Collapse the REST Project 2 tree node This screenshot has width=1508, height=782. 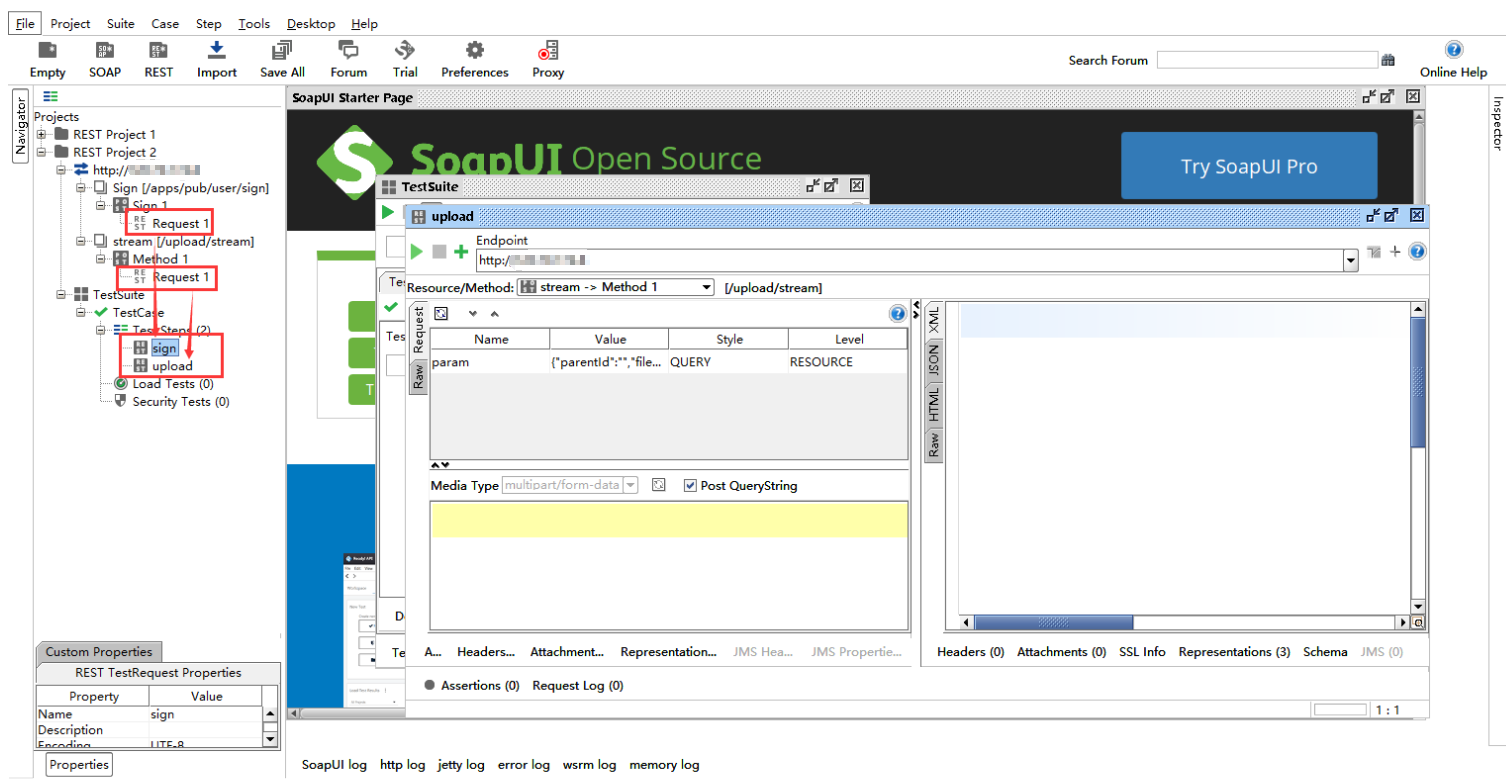42,153
